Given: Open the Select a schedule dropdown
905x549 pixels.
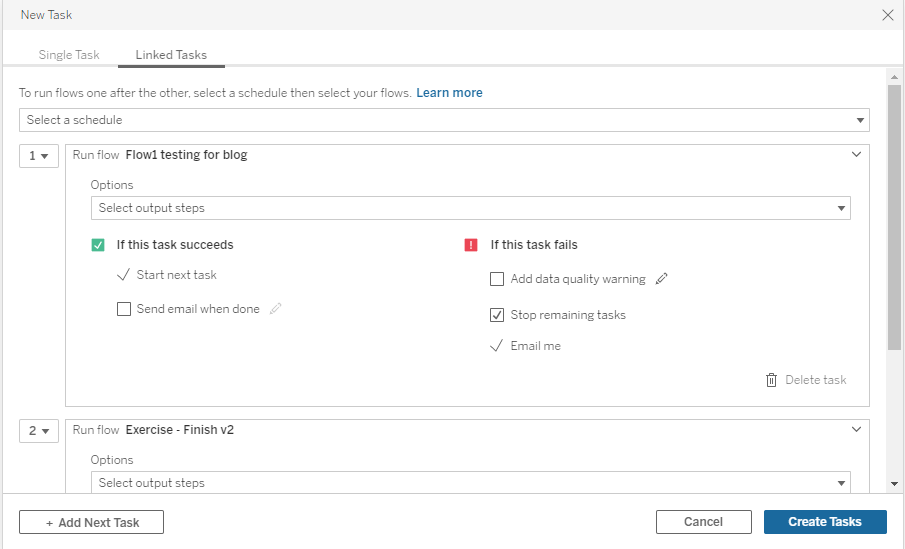Looking at the screenshot, I should click(x=444, y=120).
